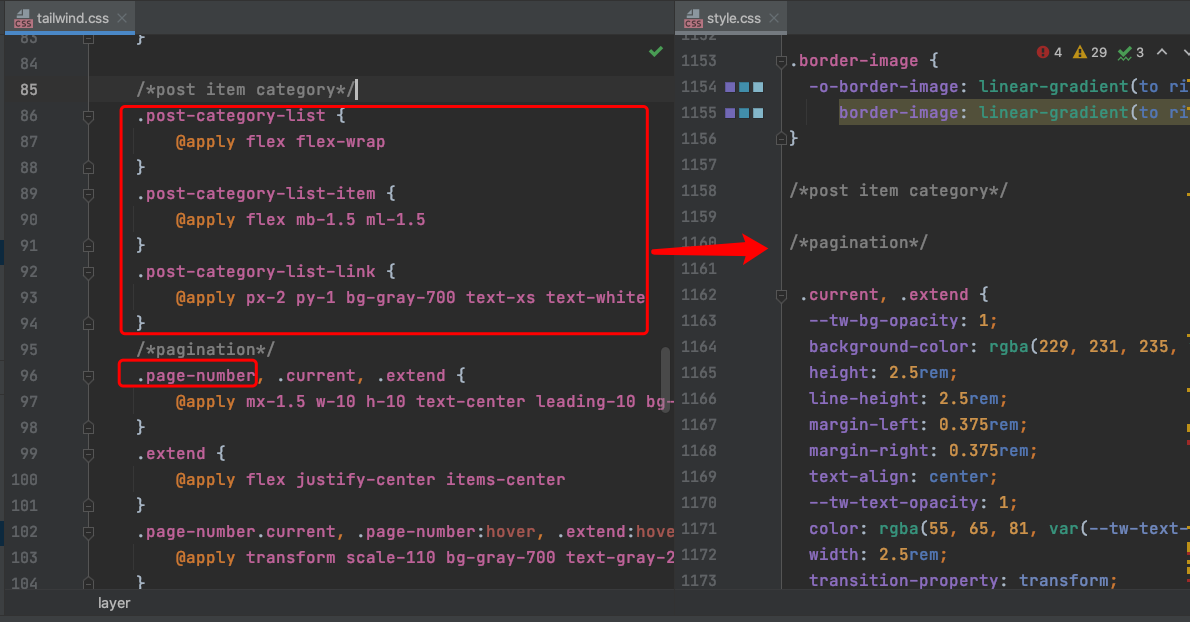1190x622 pixels.
Task: Click the '.border-image' selector in style.css
Action: click(854, 61)
